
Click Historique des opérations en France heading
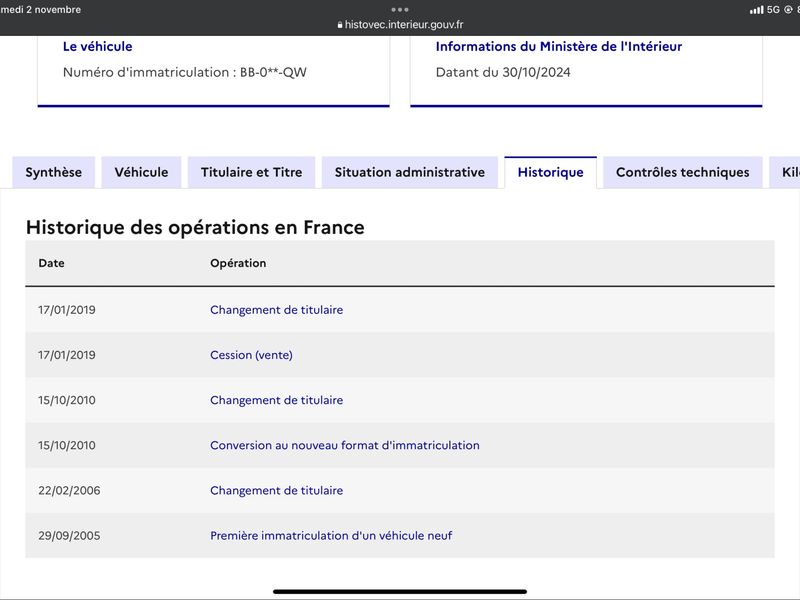(195, 228)
